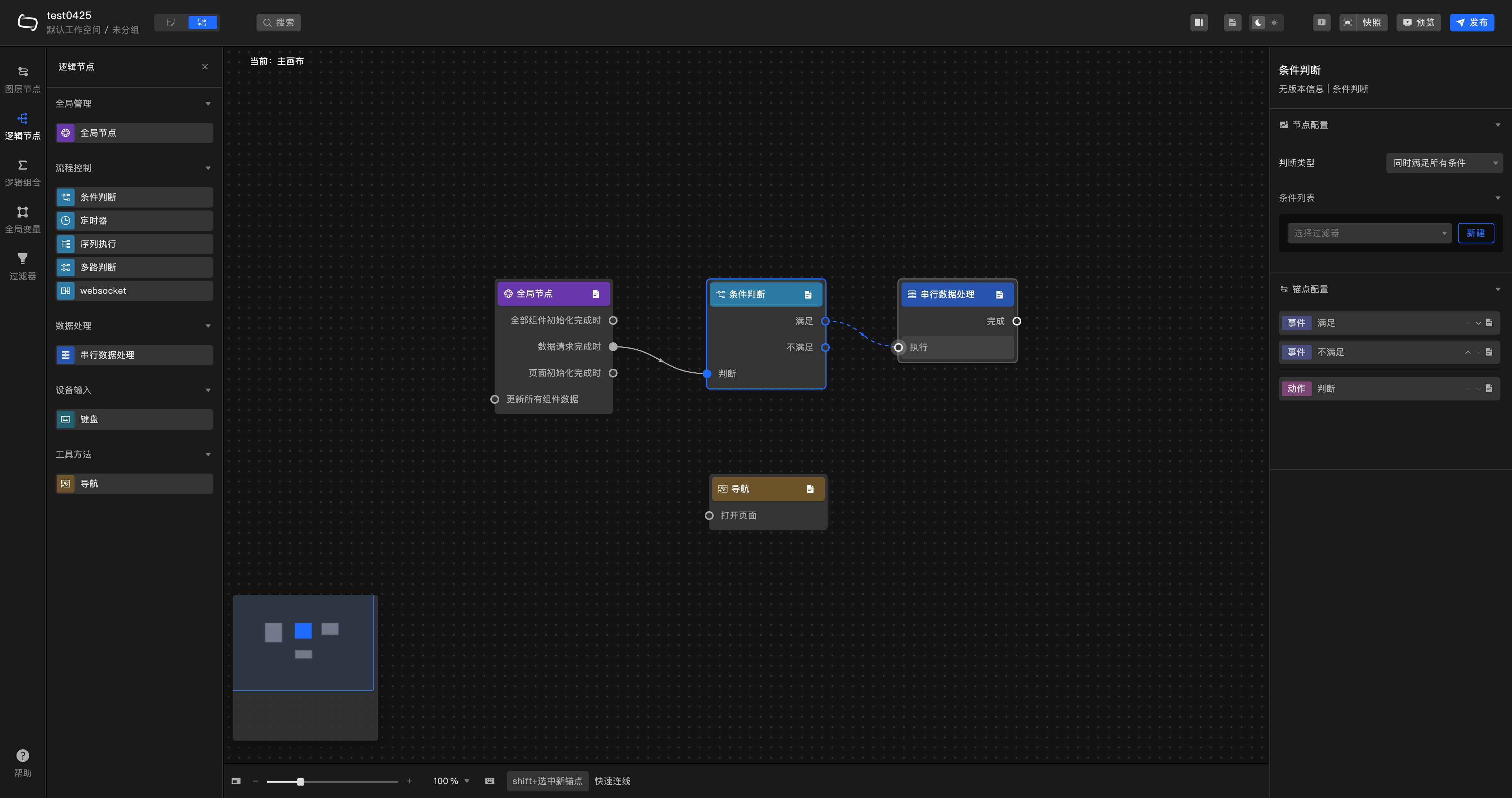Click the 新建 button in condition list
1512x798 pixels.
[1475, 233]
